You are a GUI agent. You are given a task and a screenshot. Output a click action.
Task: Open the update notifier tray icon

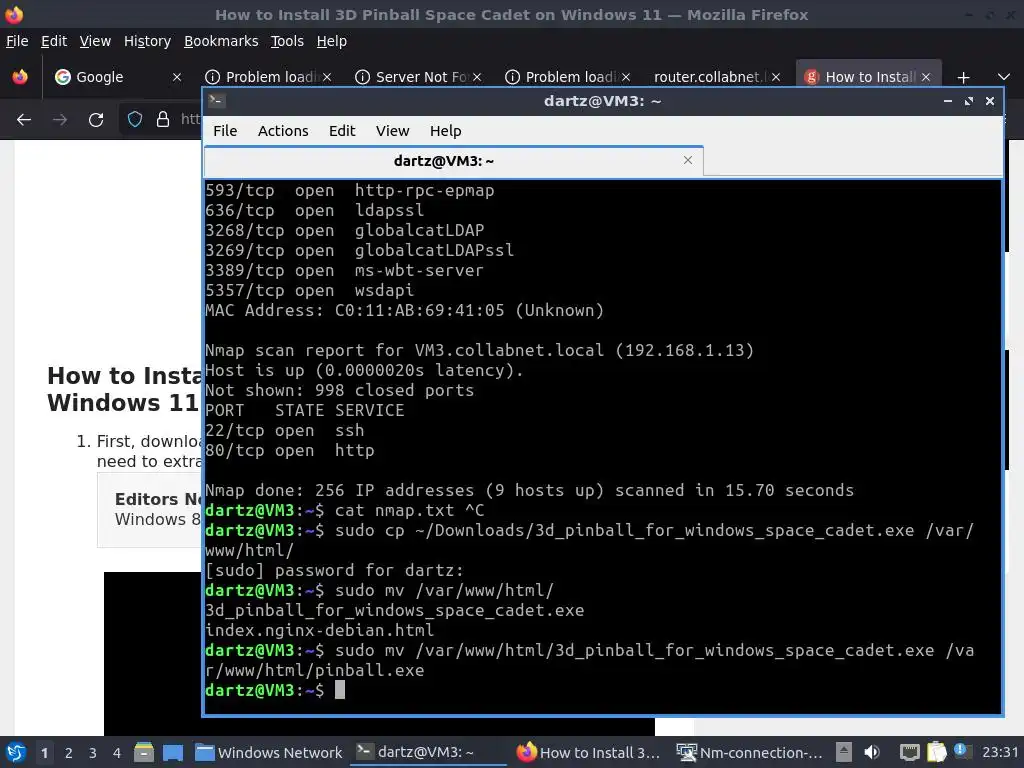tap(961, 751)
